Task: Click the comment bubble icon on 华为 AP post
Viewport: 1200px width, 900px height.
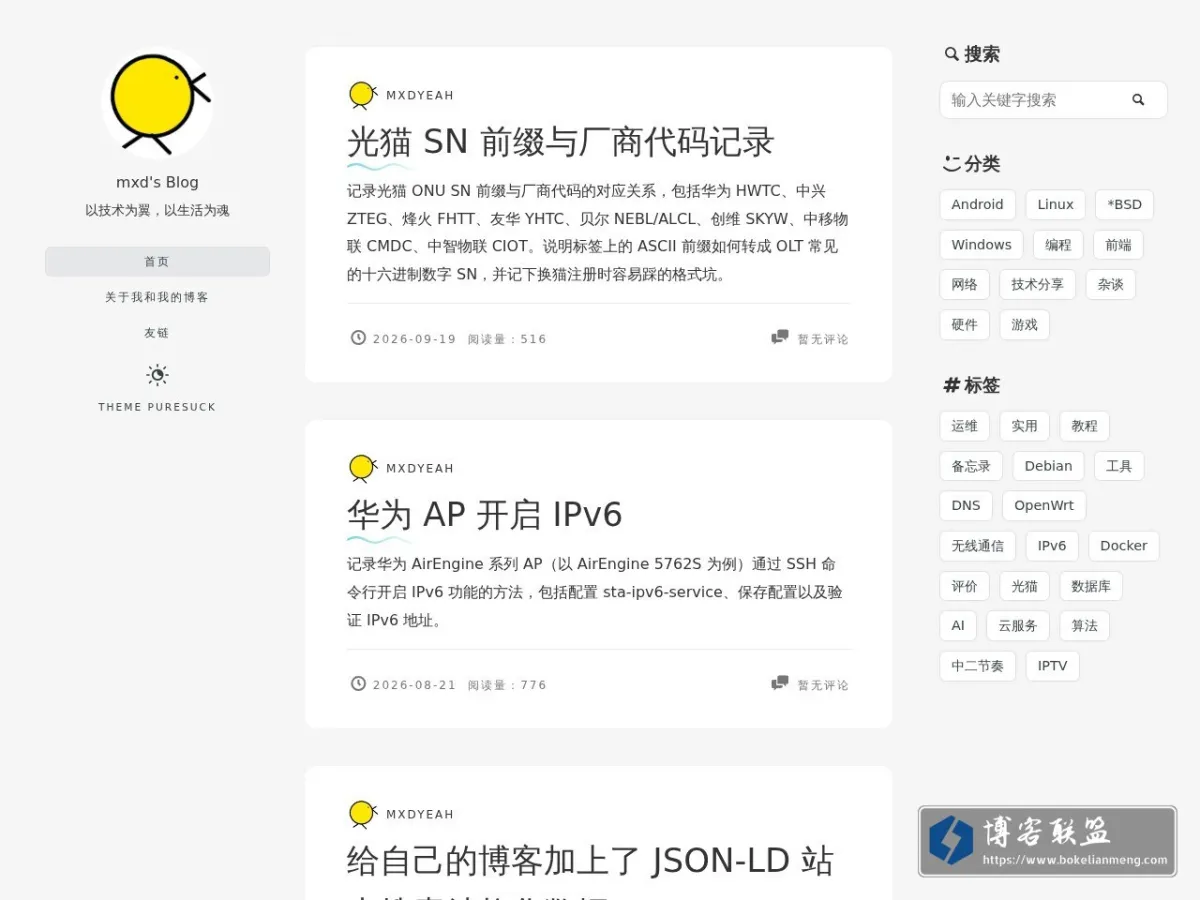Action: pyautogui.click(x=780, y=684)
